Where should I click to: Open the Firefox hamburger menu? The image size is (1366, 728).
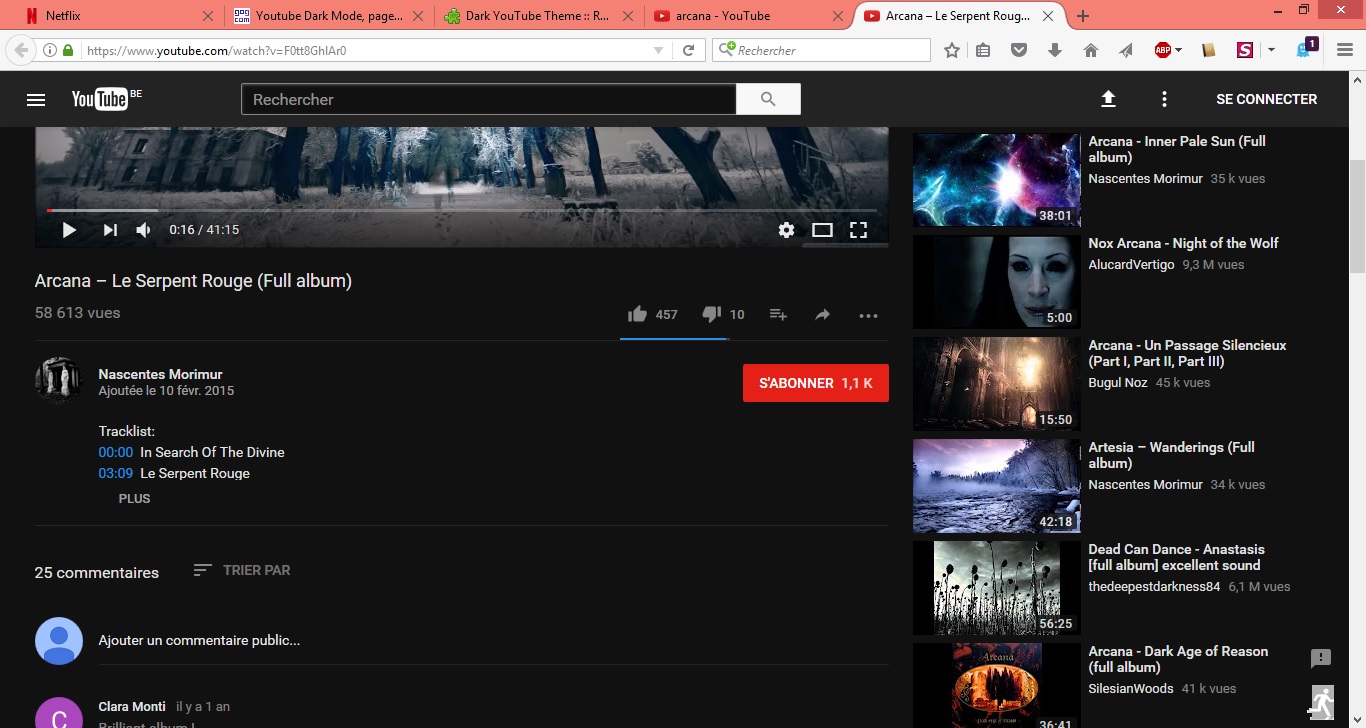coord(1345,50)
